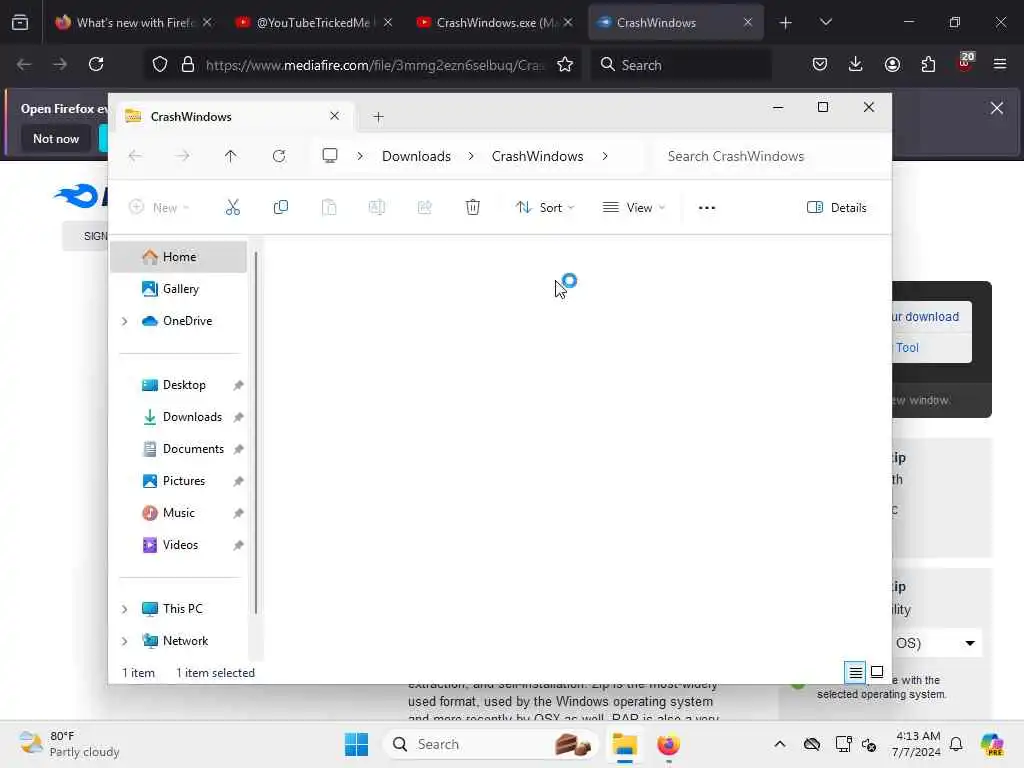Click the PC monitor icon in address bar
Viewport: 1024px width, 768px height.
[x=330, y=156]
